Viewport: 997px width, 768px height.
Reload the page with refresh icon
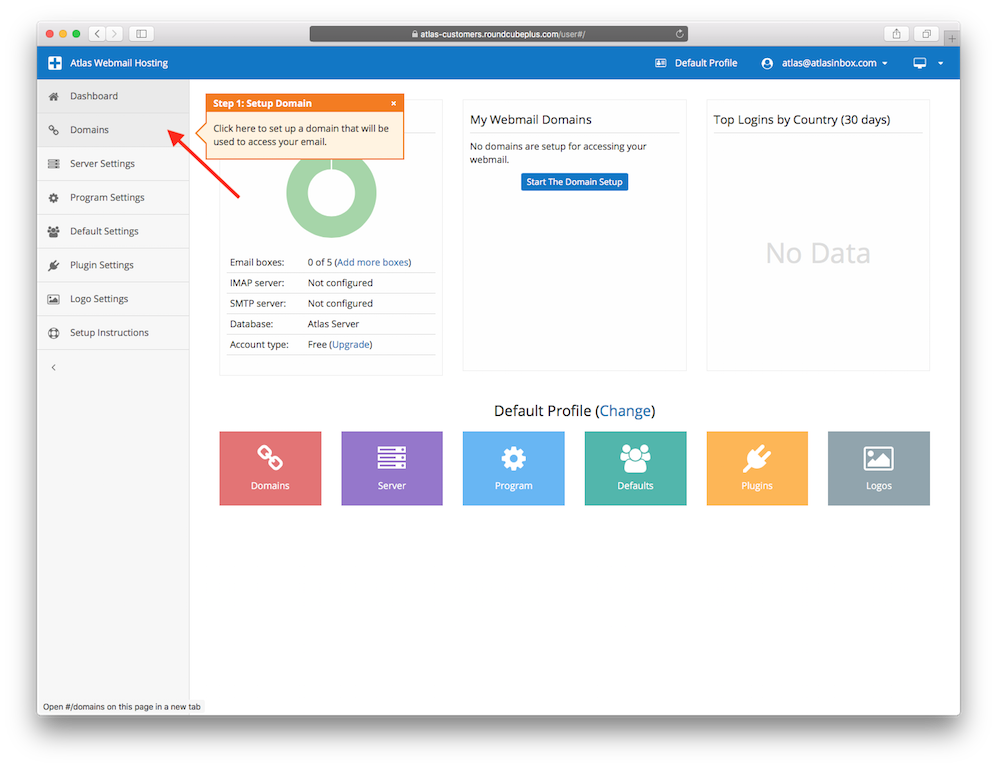pyautogui.click(x=680, y=34)
